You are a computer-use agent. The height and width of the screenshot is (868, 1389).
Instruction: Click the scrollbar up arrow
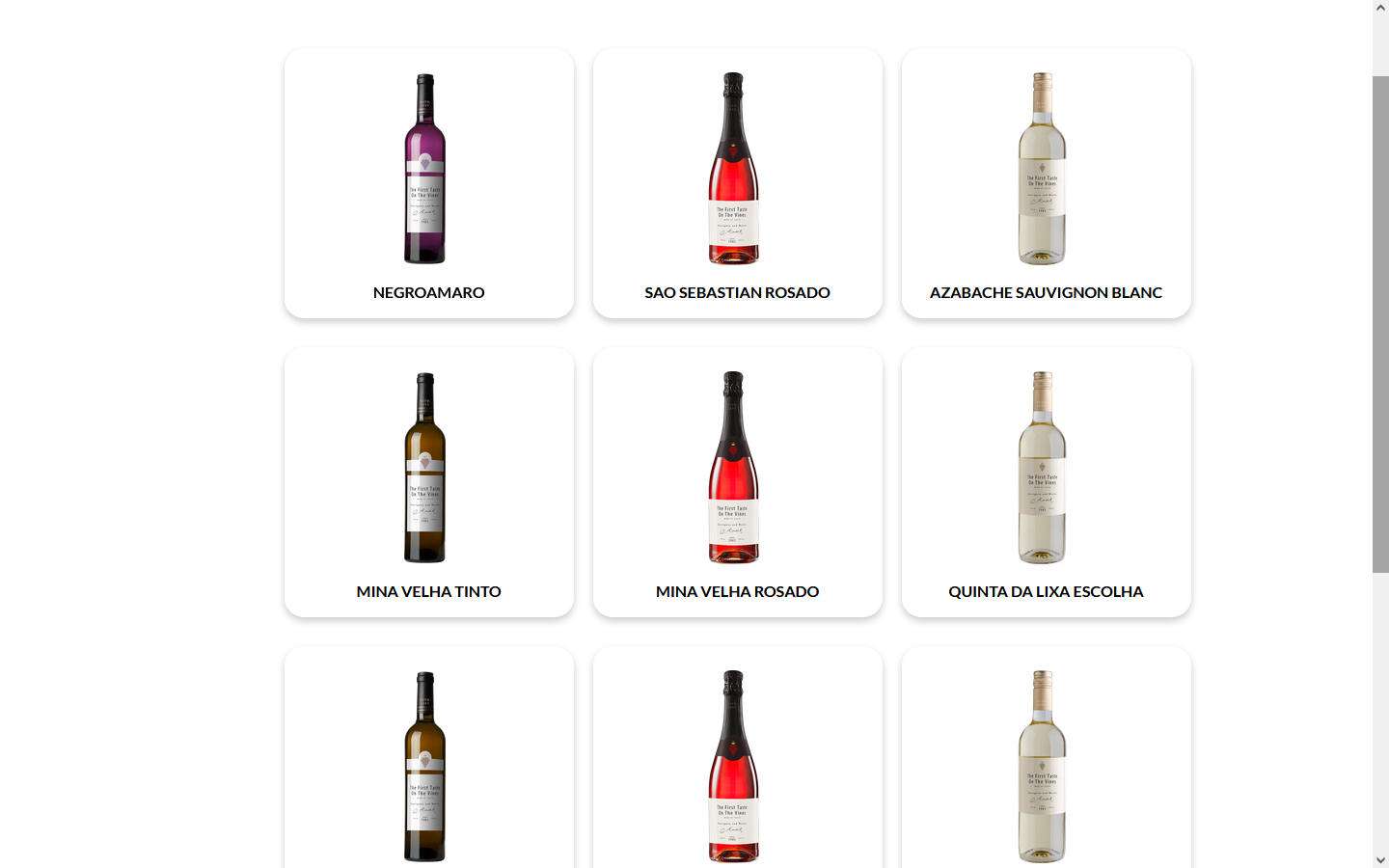point(1380,8)
